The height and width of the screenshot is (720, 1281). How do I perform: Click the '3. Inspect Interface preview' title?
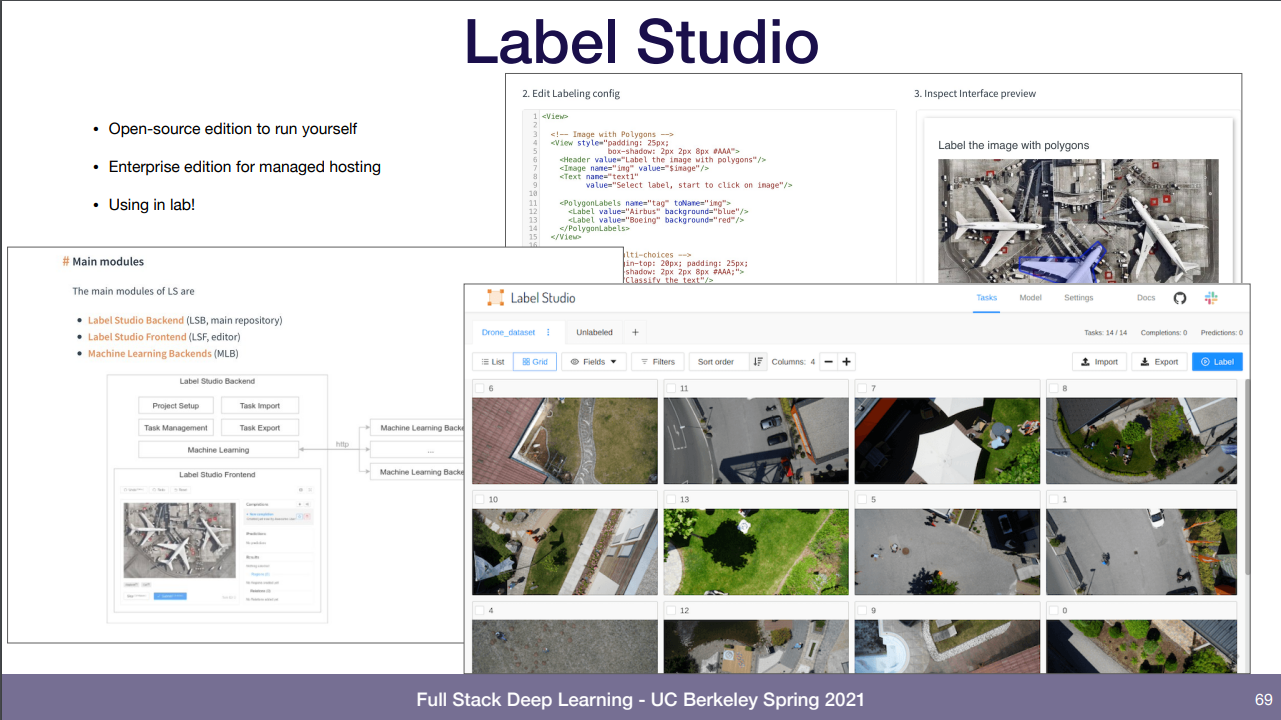coord(975,93)
